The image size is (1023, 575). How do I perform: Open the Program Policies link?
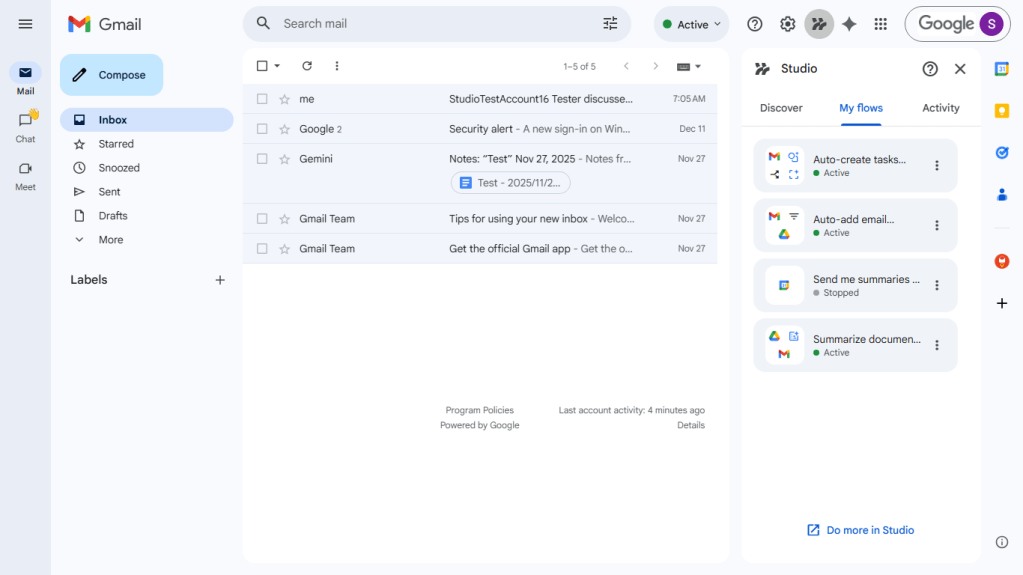(x=480, y=411)
